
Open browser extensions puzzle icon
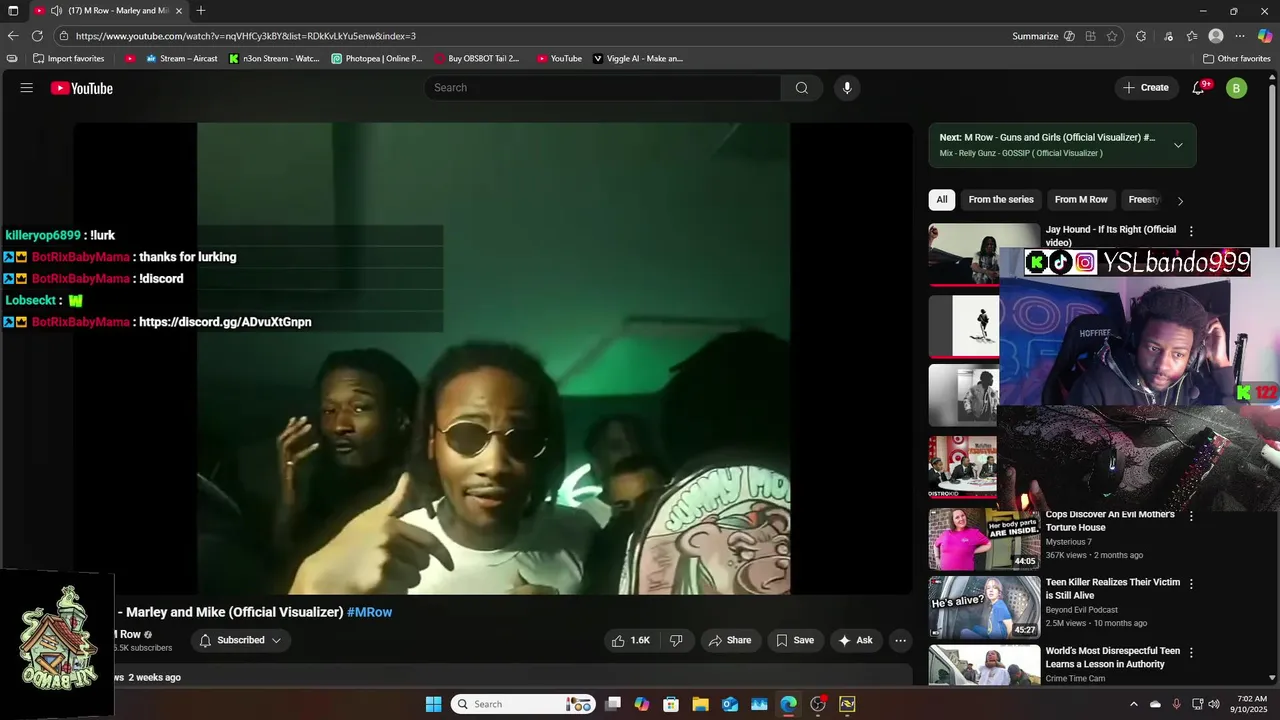point(1141,36)
